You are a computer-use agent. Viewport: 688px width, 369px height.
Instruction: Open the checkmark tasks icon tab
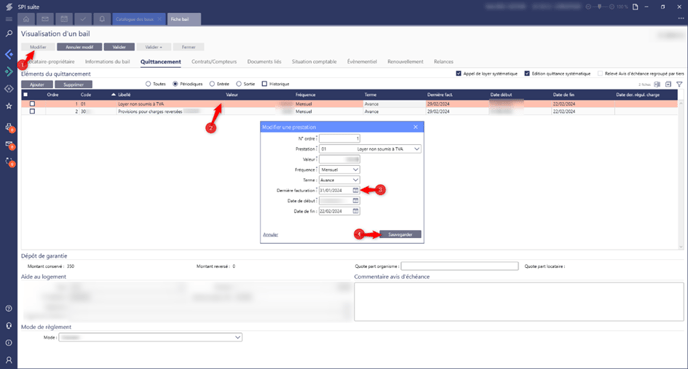[83, 19]
